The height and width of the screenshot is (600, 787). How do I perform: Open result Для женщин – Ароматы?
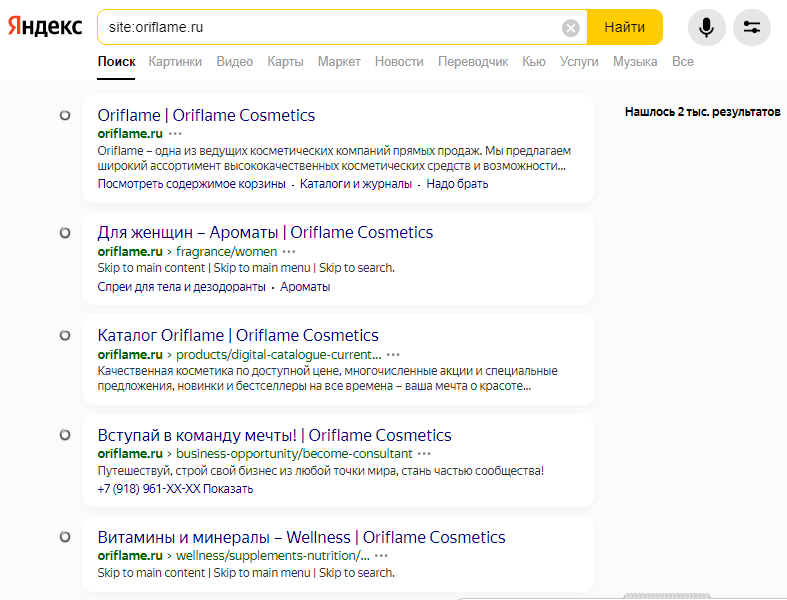tap(265, 232)
